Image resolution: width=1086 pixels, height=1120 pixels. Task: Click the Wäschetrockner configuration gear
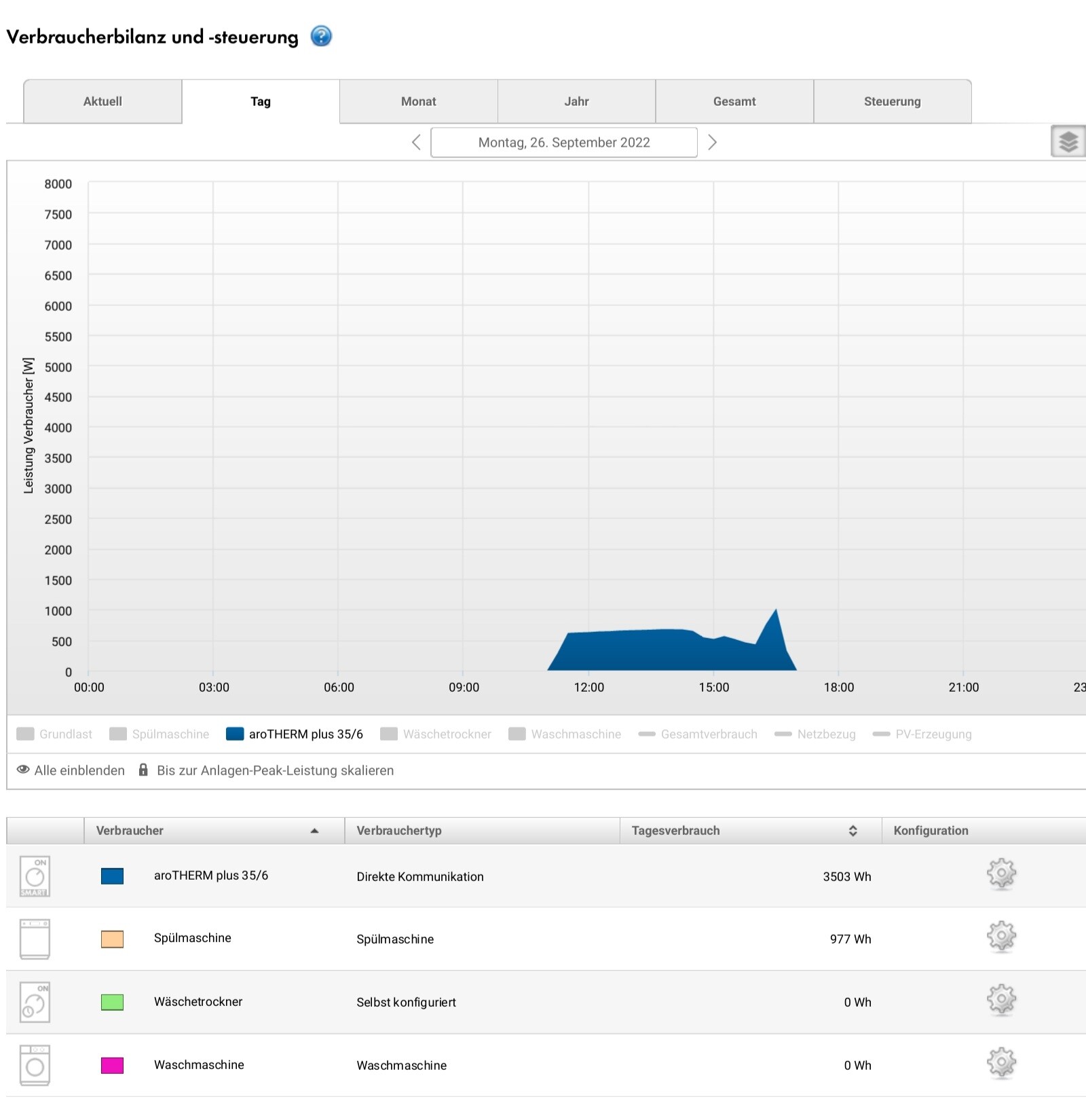pyautogui.click(x=1001, y=1000)
